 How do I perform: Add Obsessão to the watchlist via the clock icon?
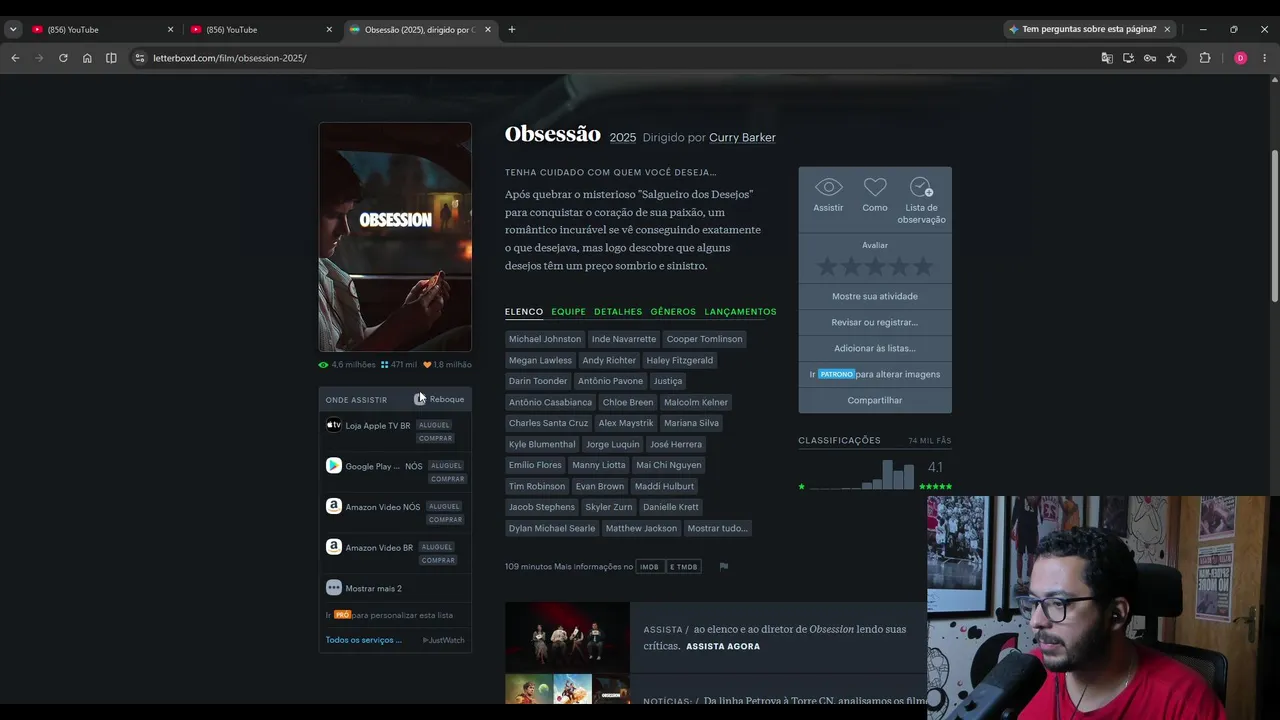921,187
